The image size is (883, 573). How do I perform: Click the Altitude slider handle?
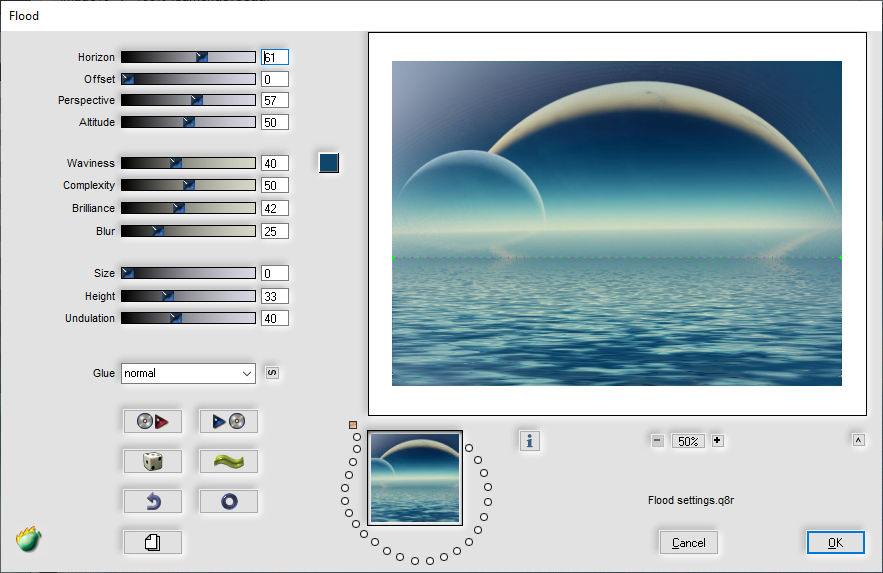click(189, 122)
